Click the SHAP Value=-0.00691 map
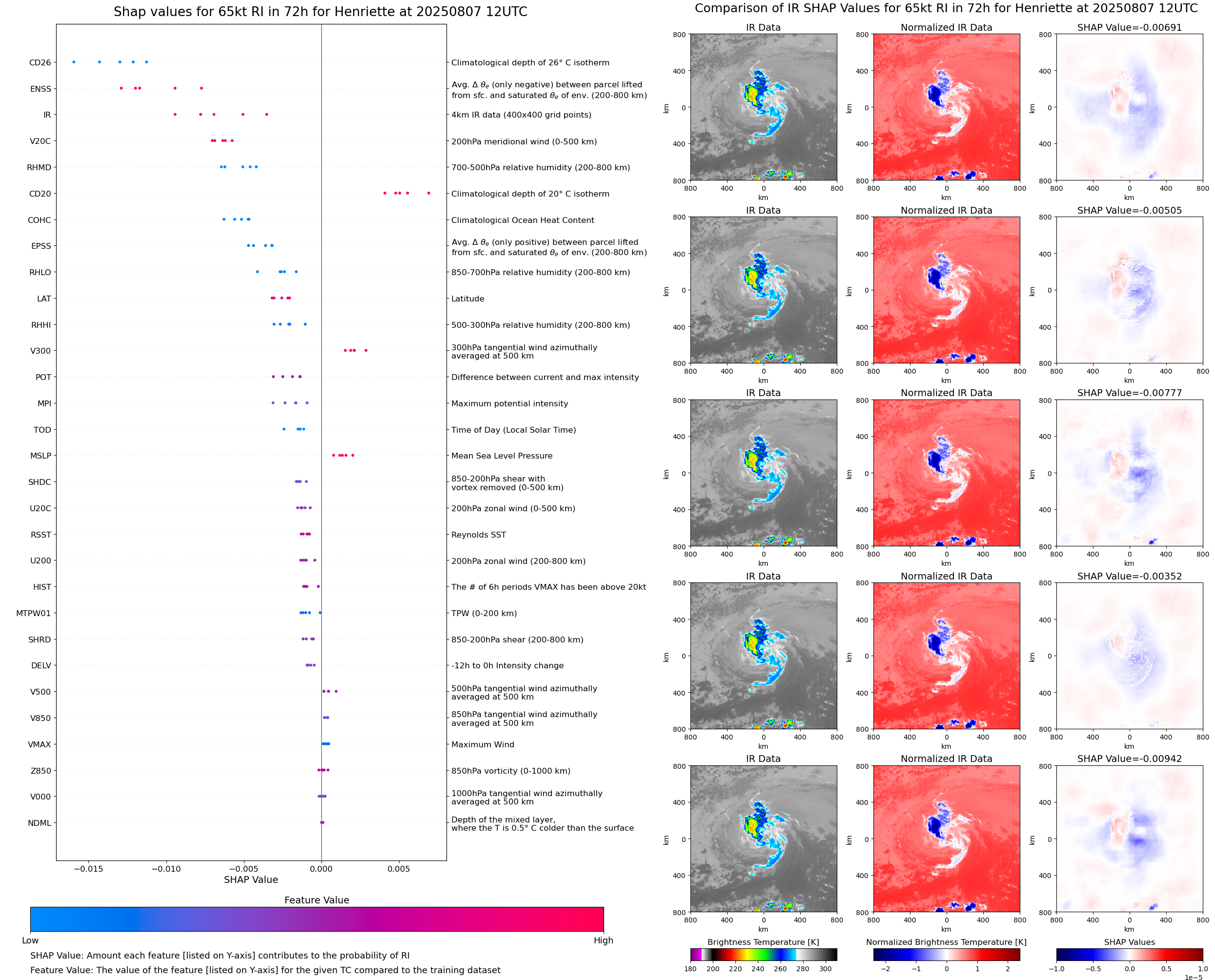Screen dimensions: 1215x980 [1129, 107]
